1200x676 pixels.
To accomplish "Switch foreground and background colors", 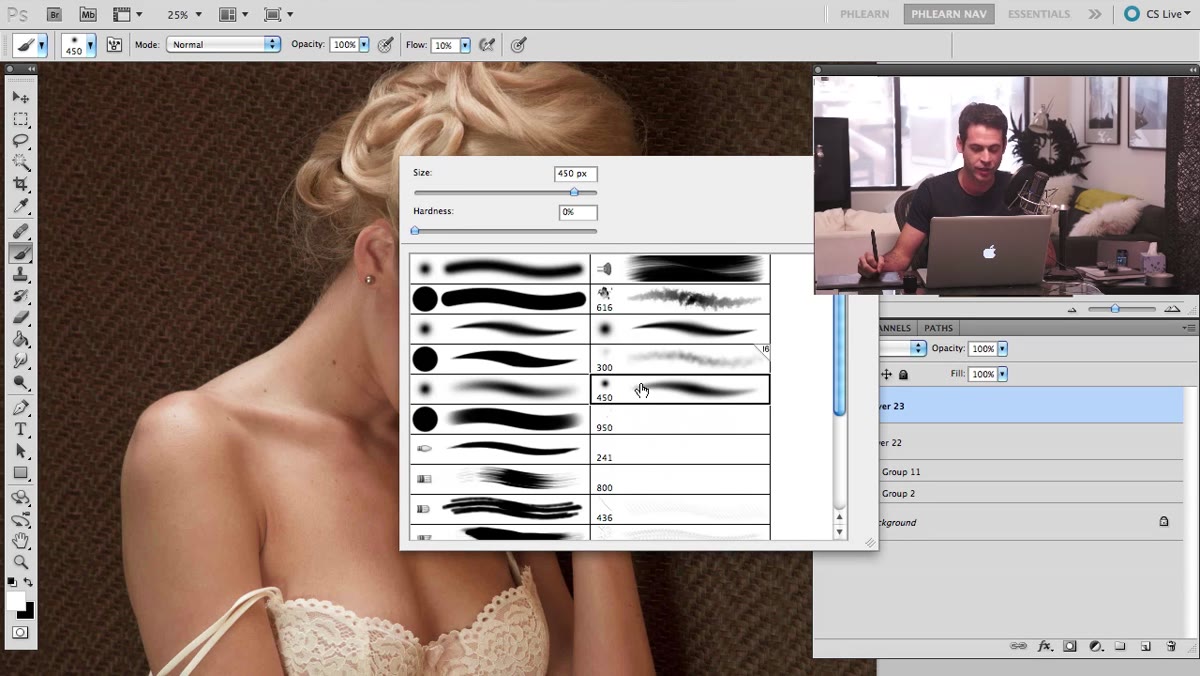I will pyautogui.click(x=28, y=582).
